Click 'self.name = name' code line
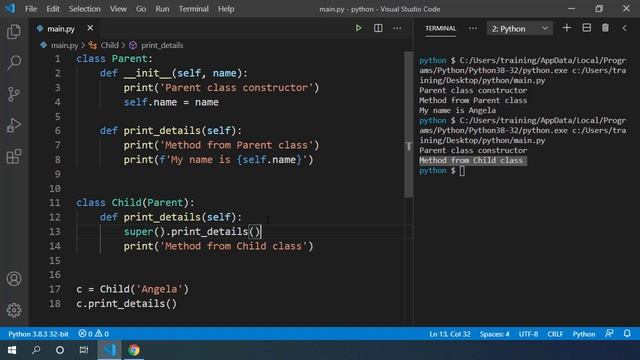The image size is (640, 360). tap(171, 102)
